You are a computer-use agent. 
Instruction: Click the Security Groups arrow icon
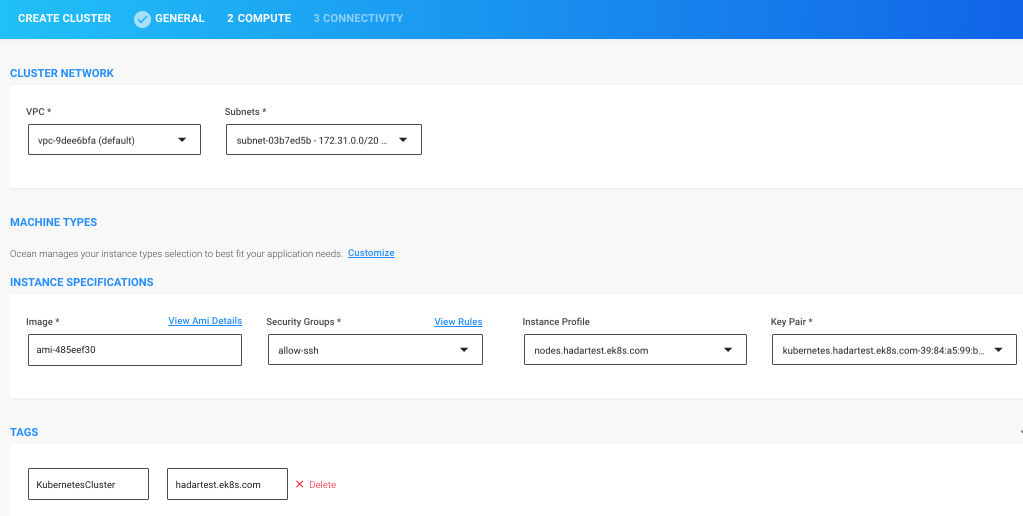(464, 350)
